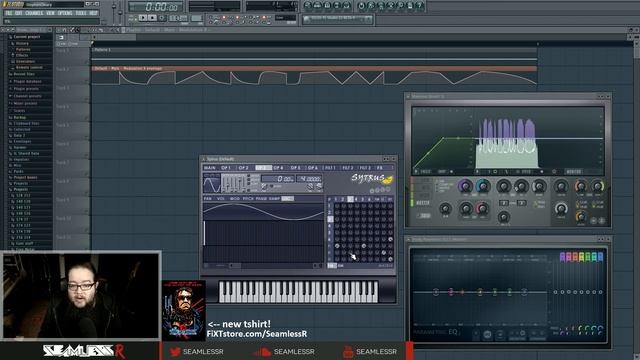Click the yellow-green ringed knob in Maximus
The image size is (640, 360).
tap(598, 187)
